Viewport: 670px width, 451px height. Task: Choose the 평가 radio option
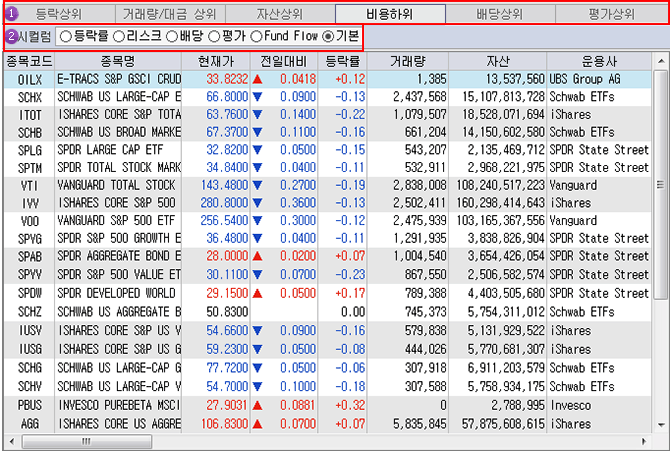(x=214, y=37)
